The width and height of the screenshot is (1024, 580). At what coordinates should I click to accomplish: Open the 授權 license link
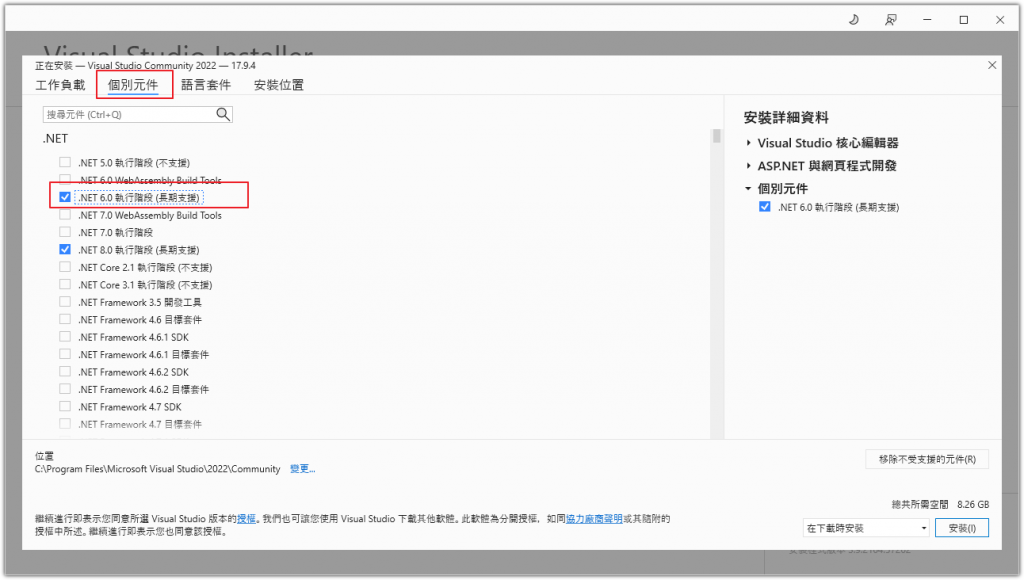click(246, 519)
